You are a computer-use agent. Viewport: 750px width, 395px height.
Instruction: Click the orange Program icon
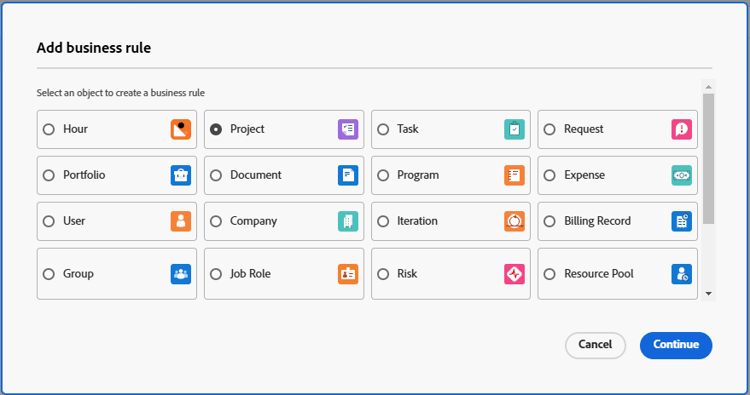coord(514,175)
